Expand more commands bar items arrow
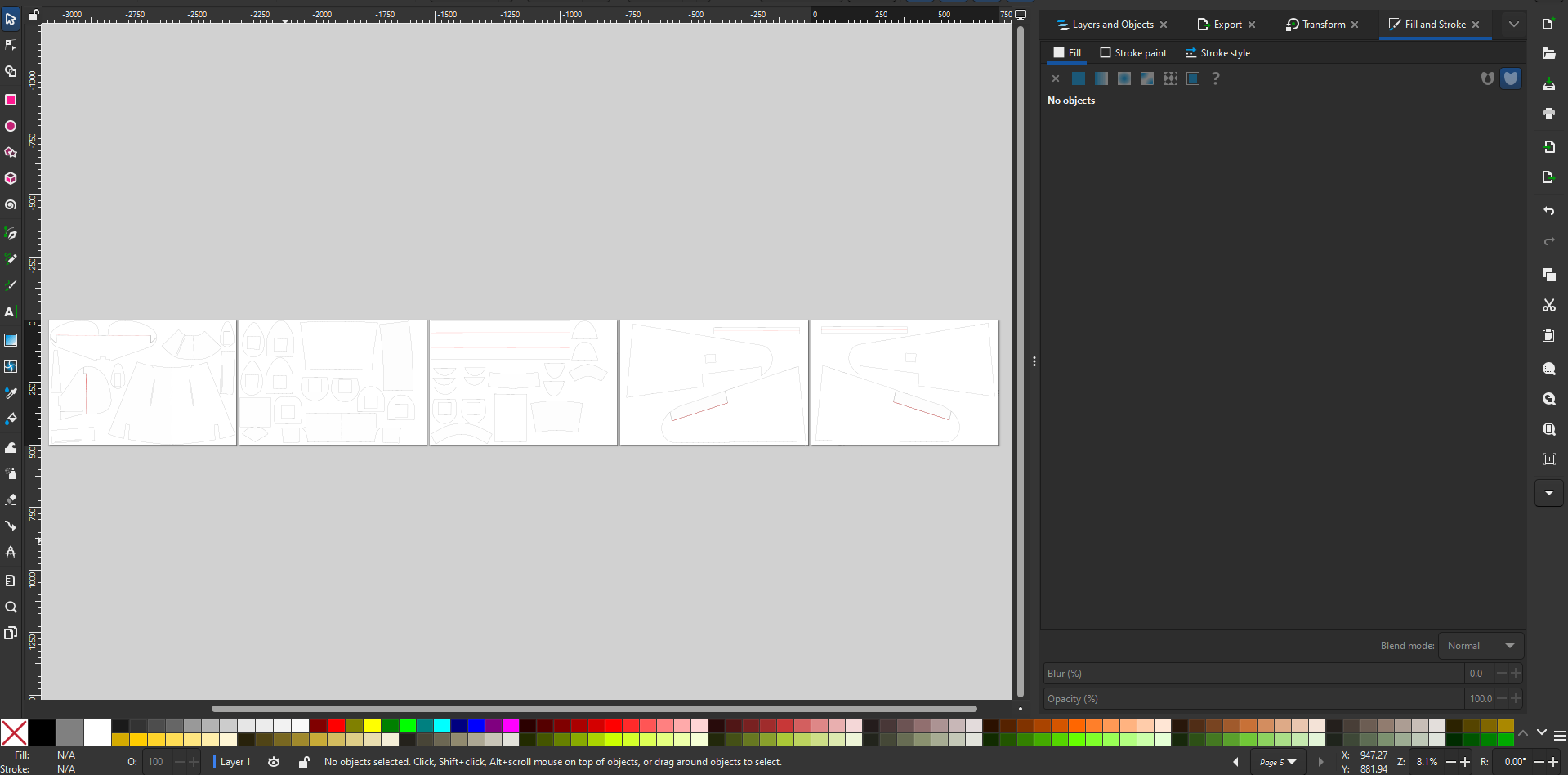Screen dimensions: 1568x775 coord(1549,493)
